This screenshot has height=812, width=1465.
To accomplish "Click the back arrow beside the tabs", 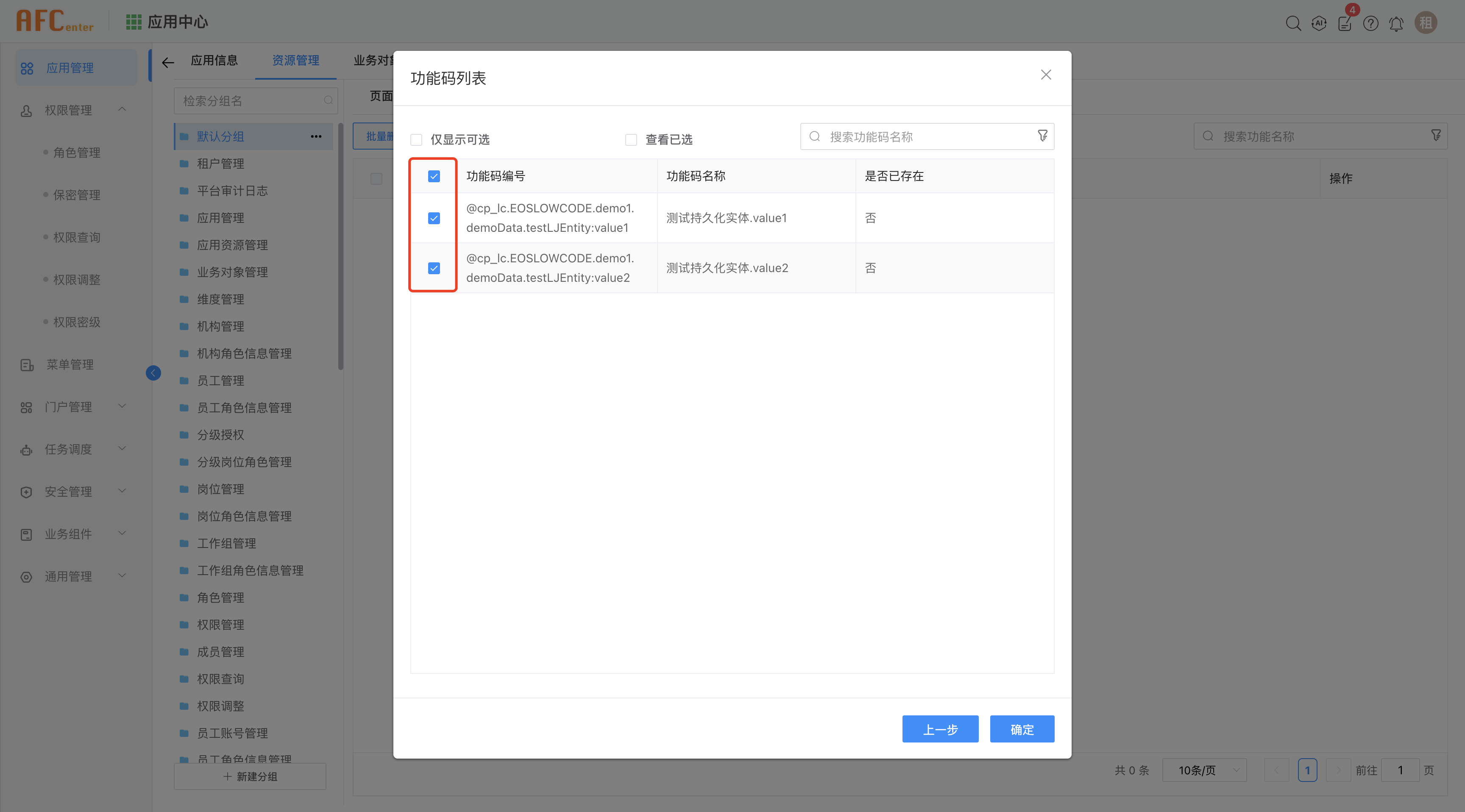I will (167, 63).
